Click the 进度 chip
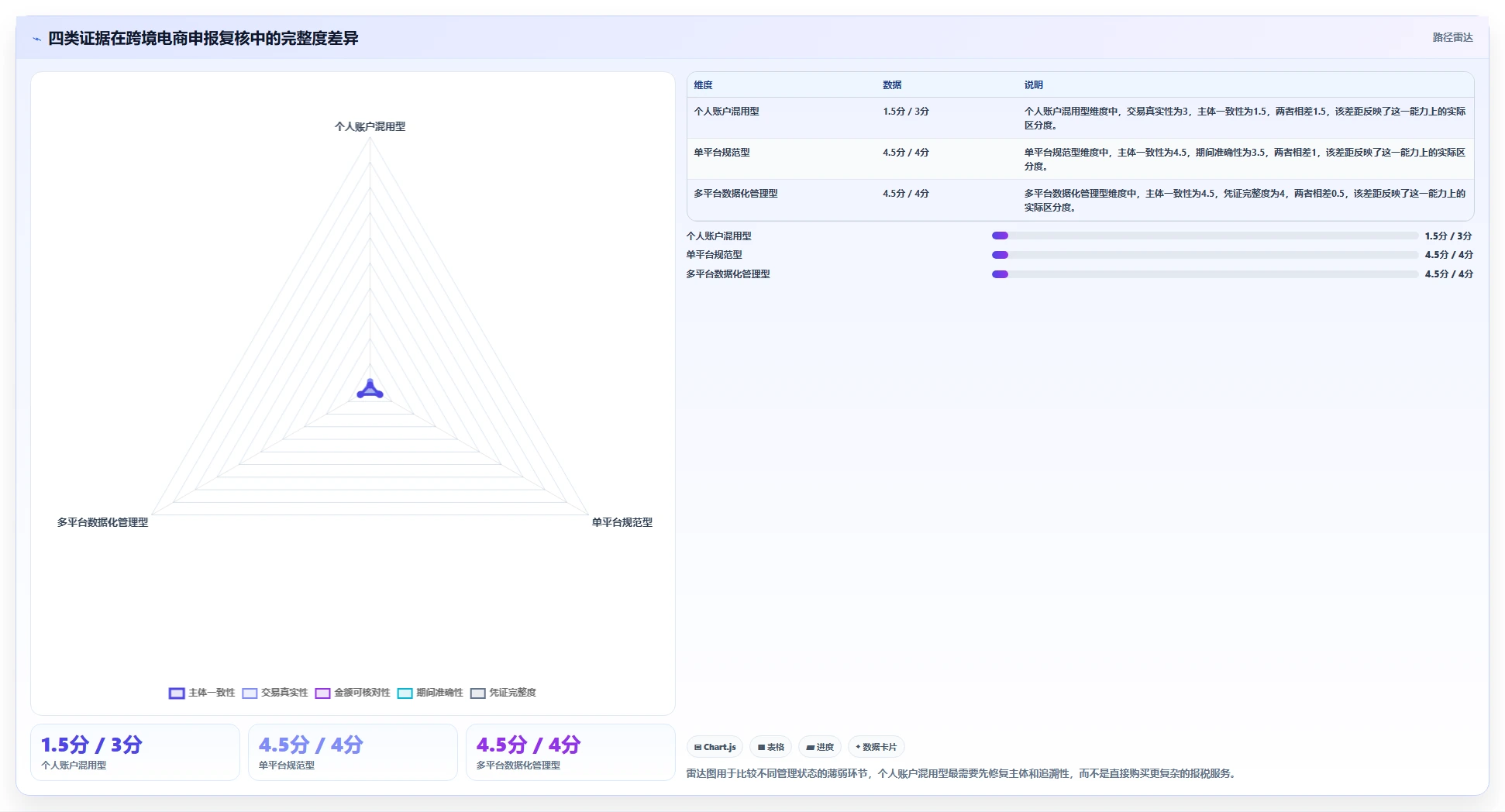The height and width of the screenshot is (812, 1505). (x=820, y=747)
